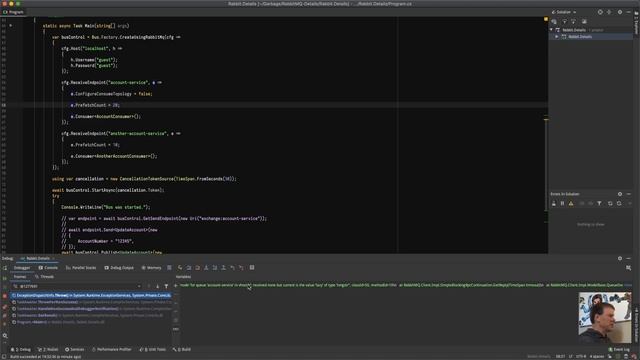Hide the Debug tool window

[629, 258]
